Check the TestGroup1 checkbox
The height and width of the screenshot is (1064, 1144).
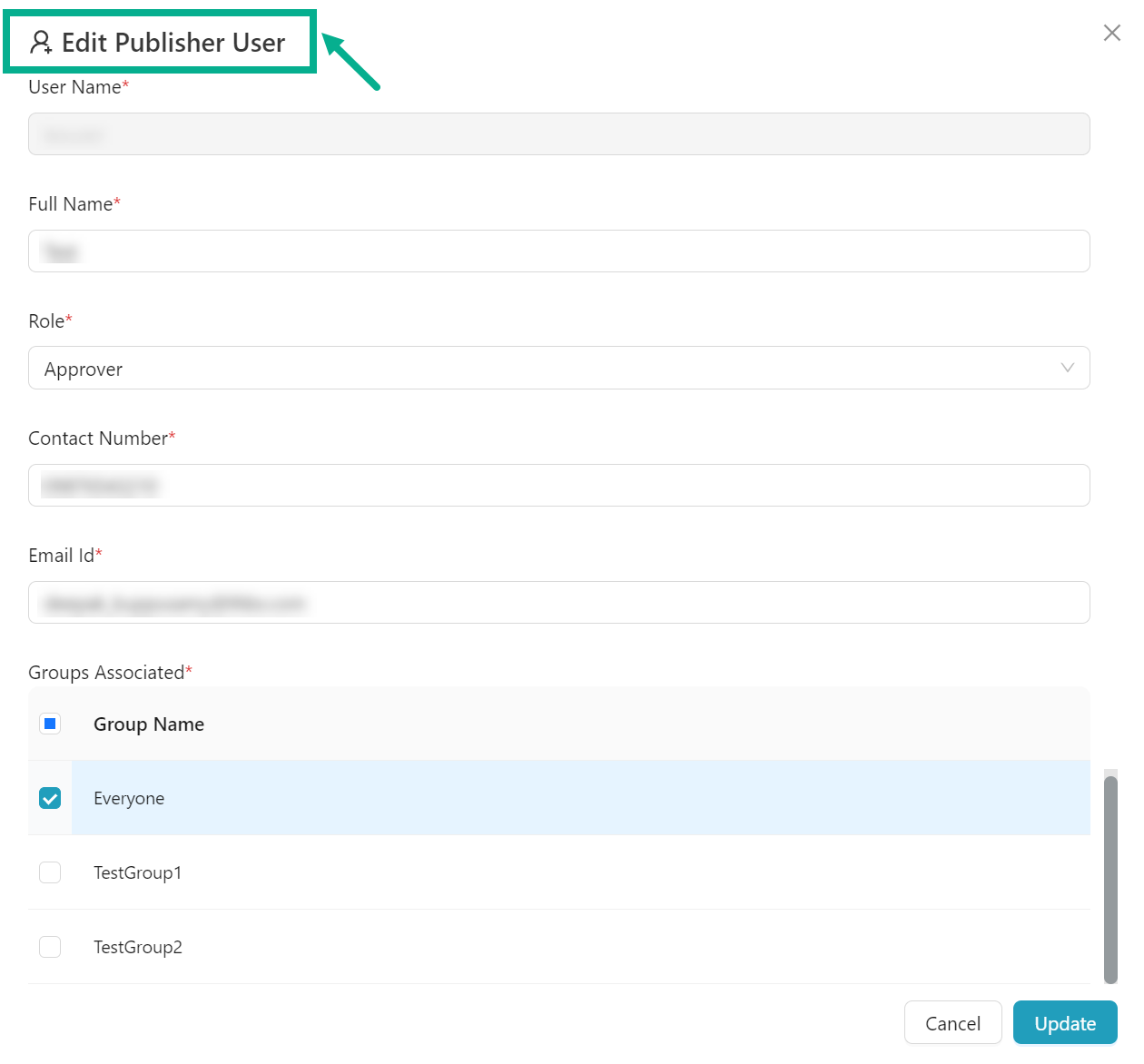tap(50, 873)
